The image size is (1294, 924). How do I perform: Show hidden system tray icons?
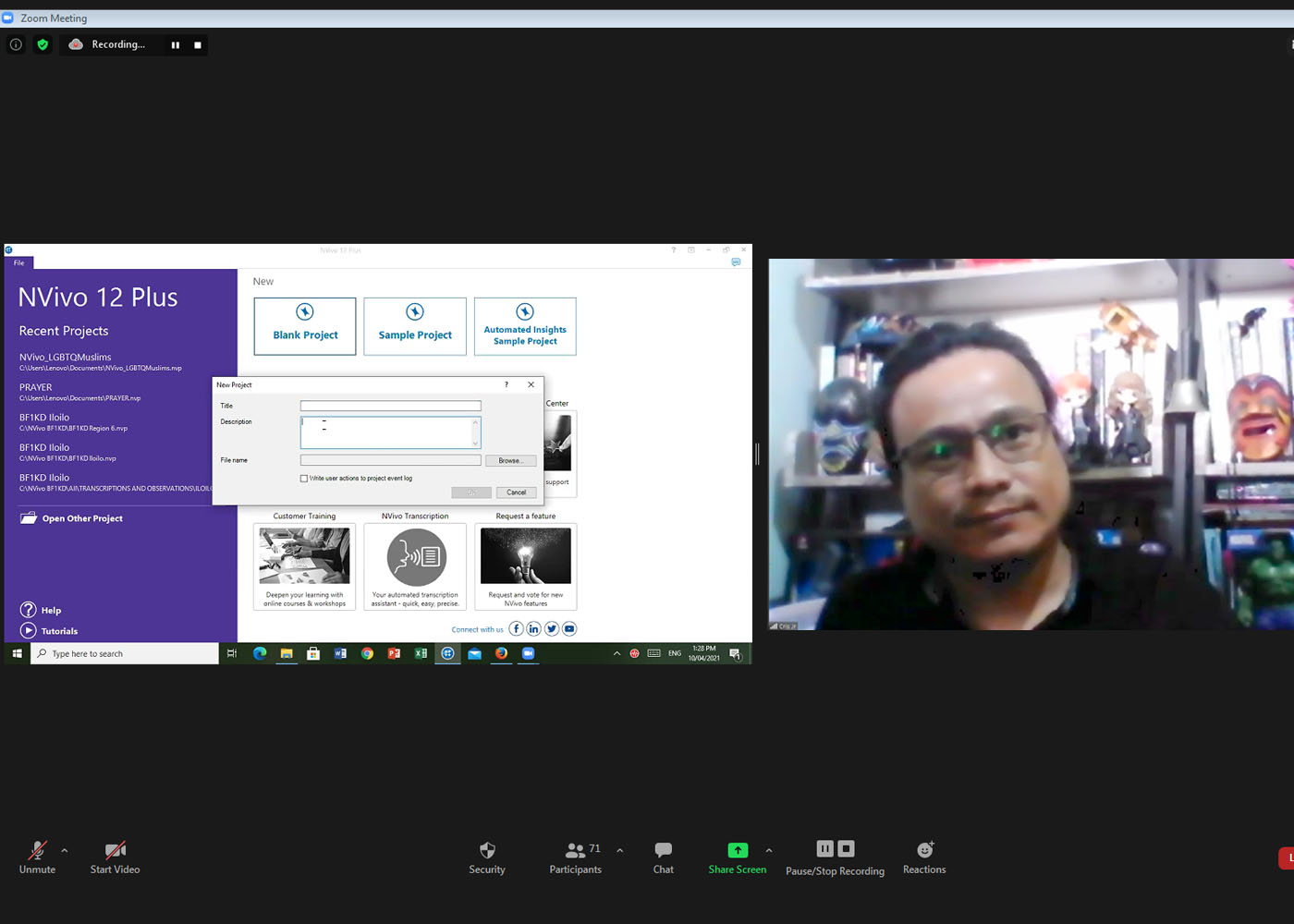pyautogui.click(x=616, y=653)
